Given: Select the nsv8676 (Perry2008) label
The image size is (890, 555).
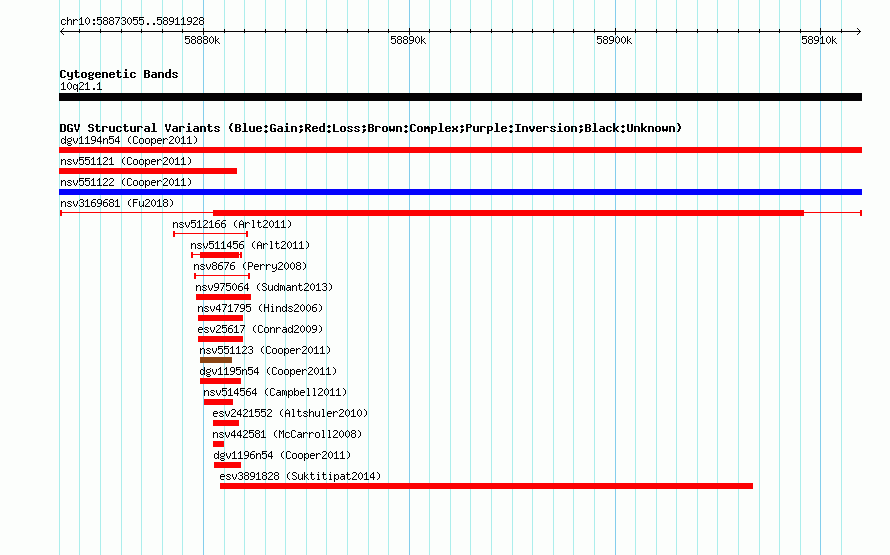Looking at the screenshot, I should [250, 266].
